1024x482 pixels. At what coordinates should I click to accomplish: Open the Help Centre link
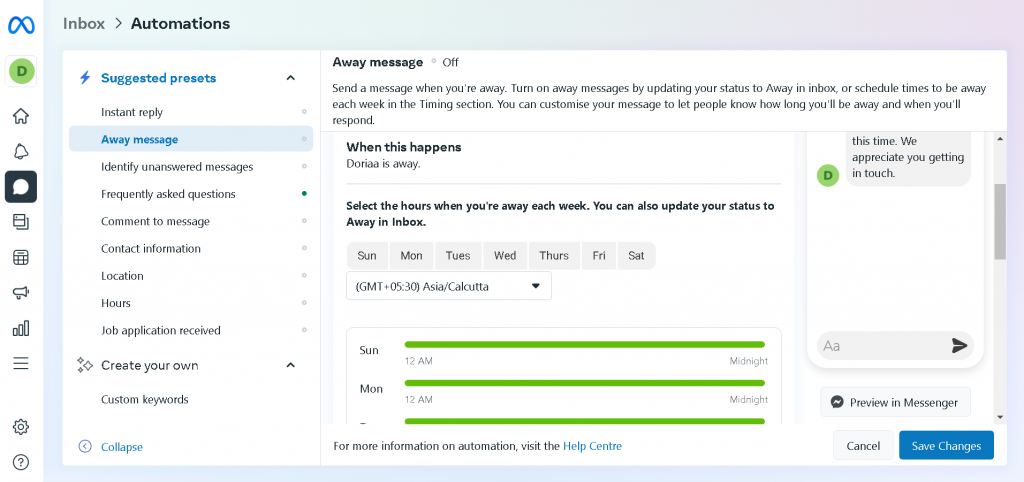(x=592, y=446)
